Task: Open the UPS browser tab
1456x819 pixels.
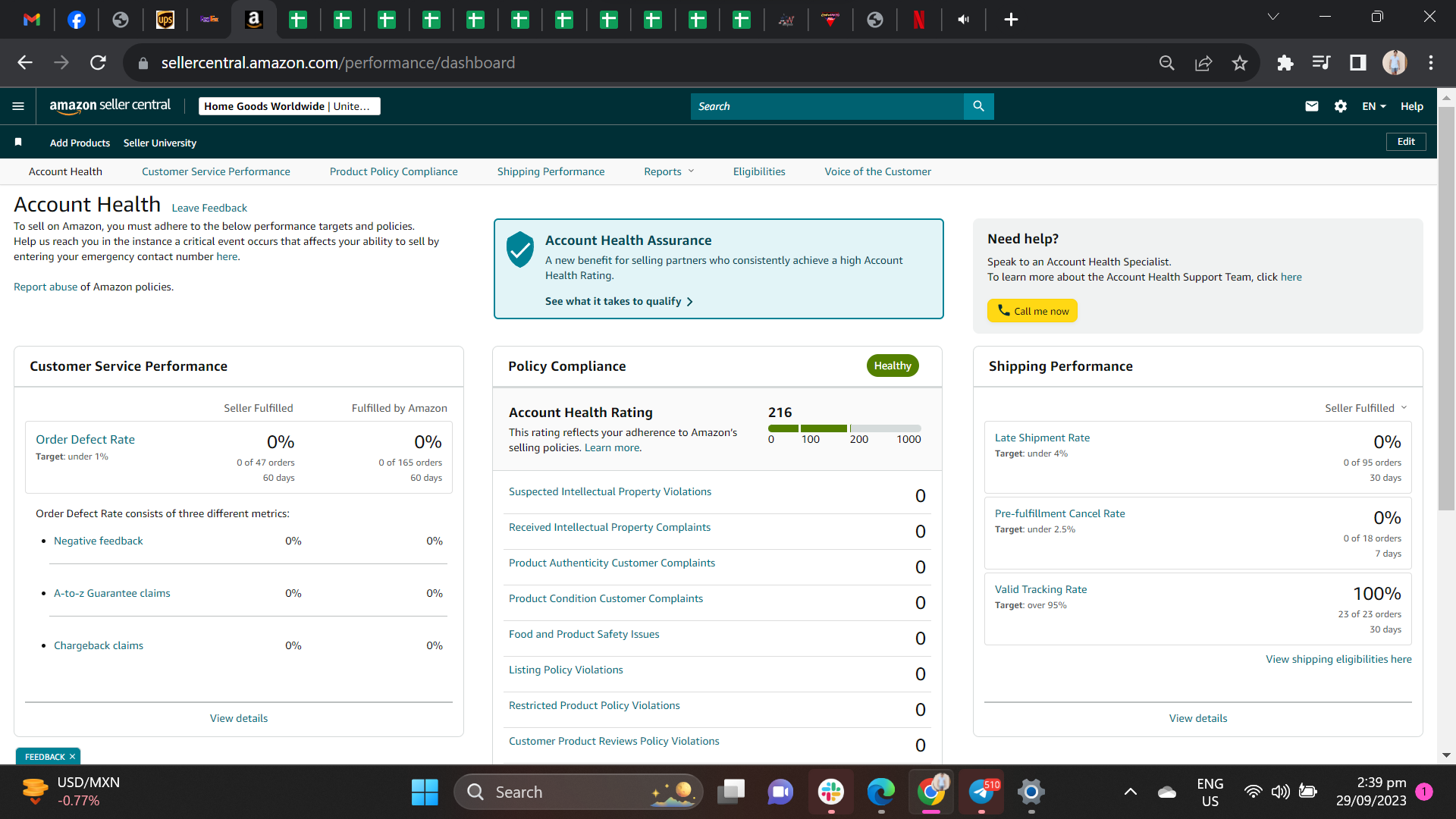Action: click(x=165, y=20)
